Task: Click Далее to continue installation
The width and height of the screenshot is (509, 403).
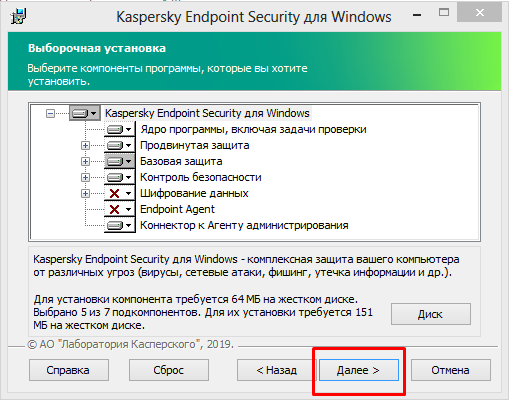Action: [359, 370]
